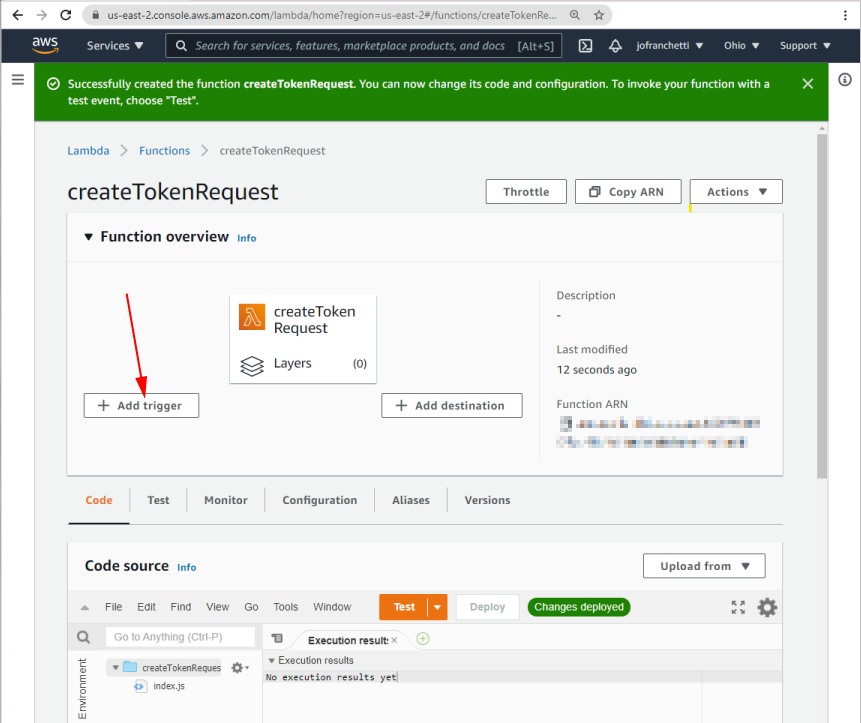Open the Actions dropdown
The image size is (861, 723).
[736, 191]
